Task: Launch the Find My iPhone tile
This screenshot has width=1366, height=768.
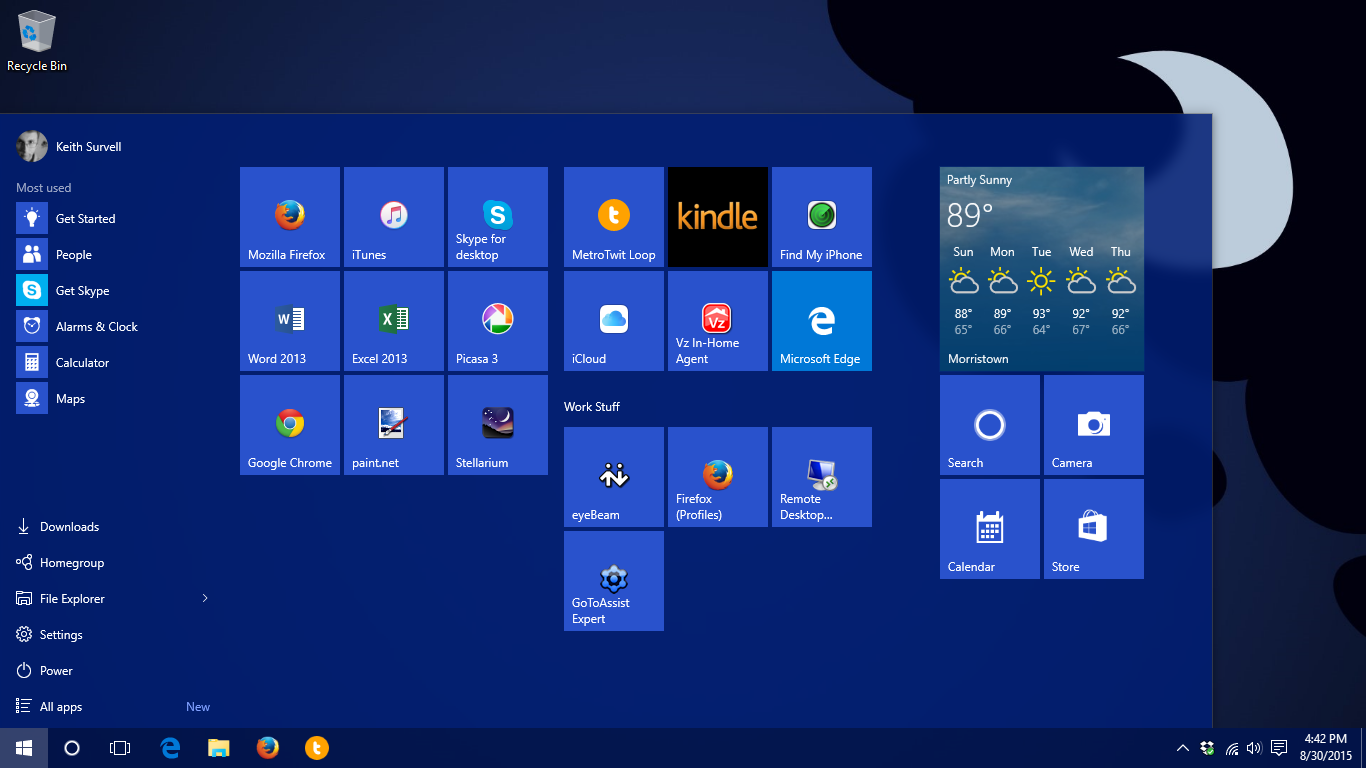Action: click(x=822, y=217)
